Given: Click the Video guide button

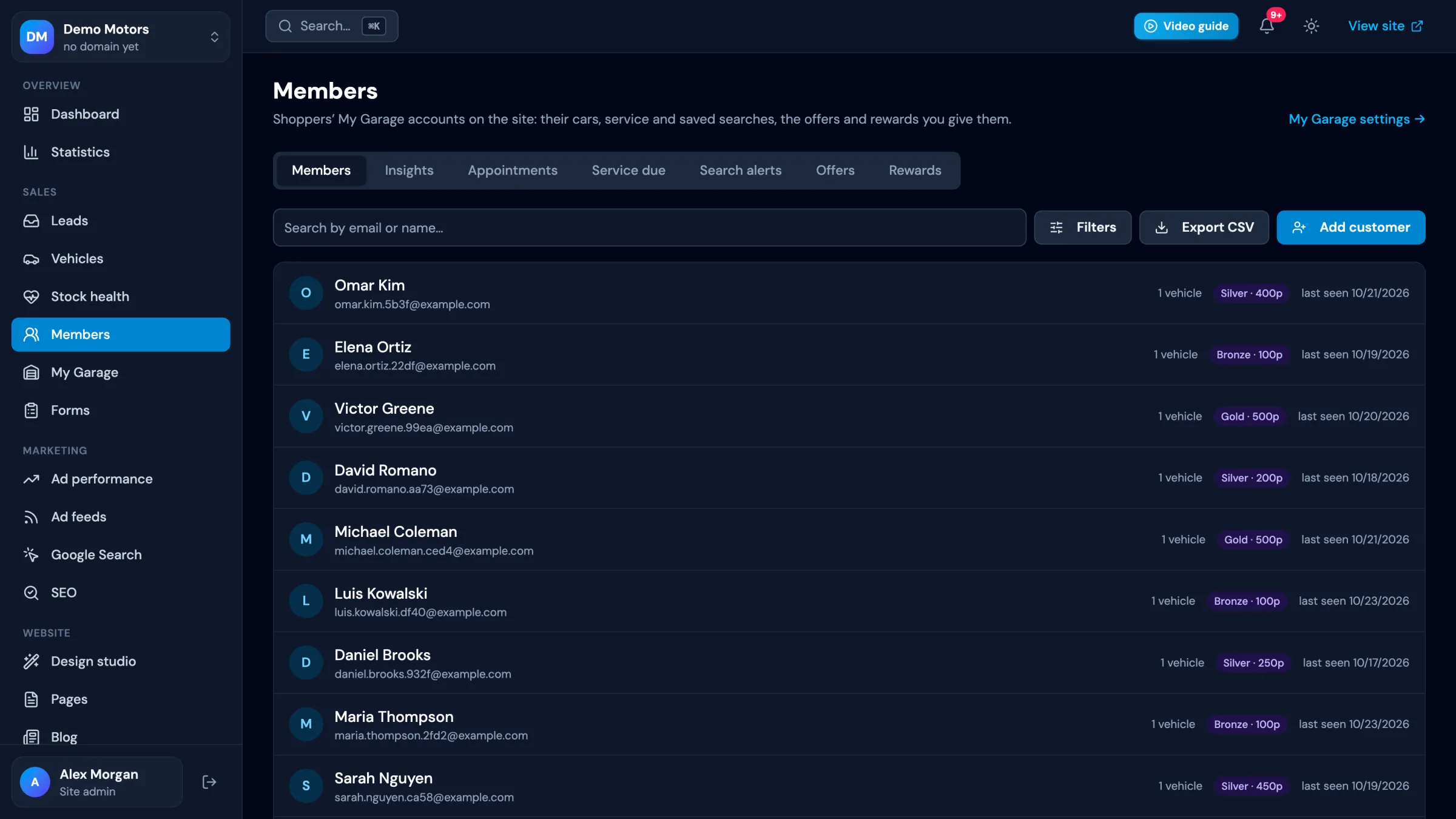Looking at the screenshot, I should (1186, 26).
